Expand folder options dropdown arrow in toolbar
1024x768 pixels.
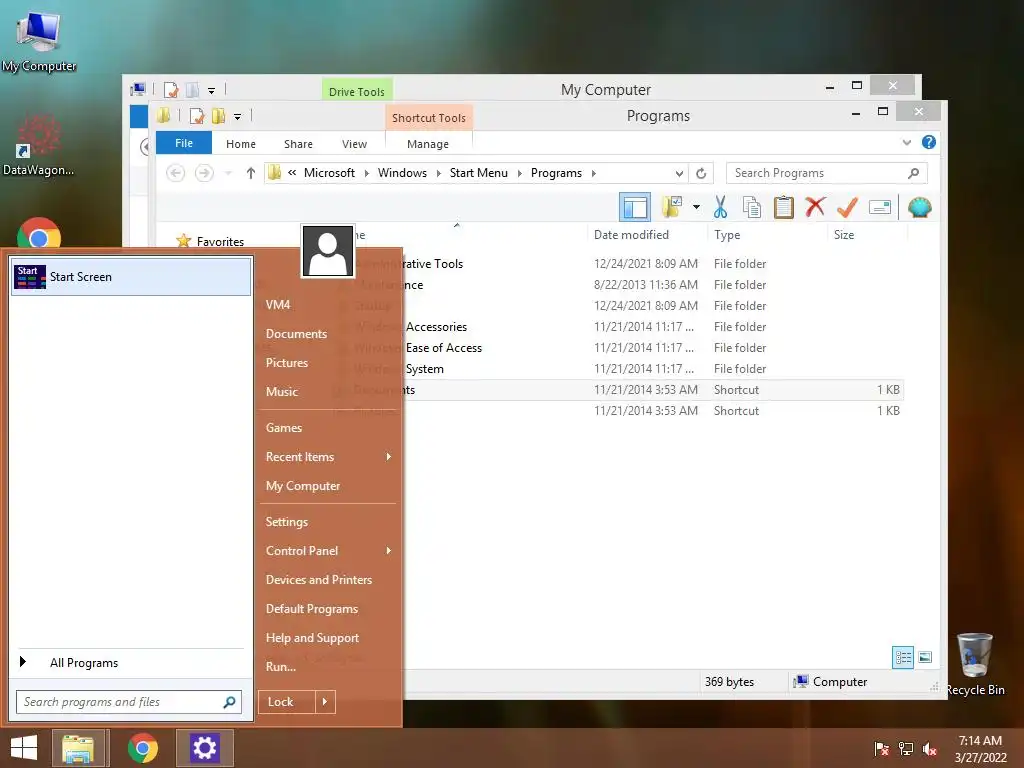click(696, 208)
